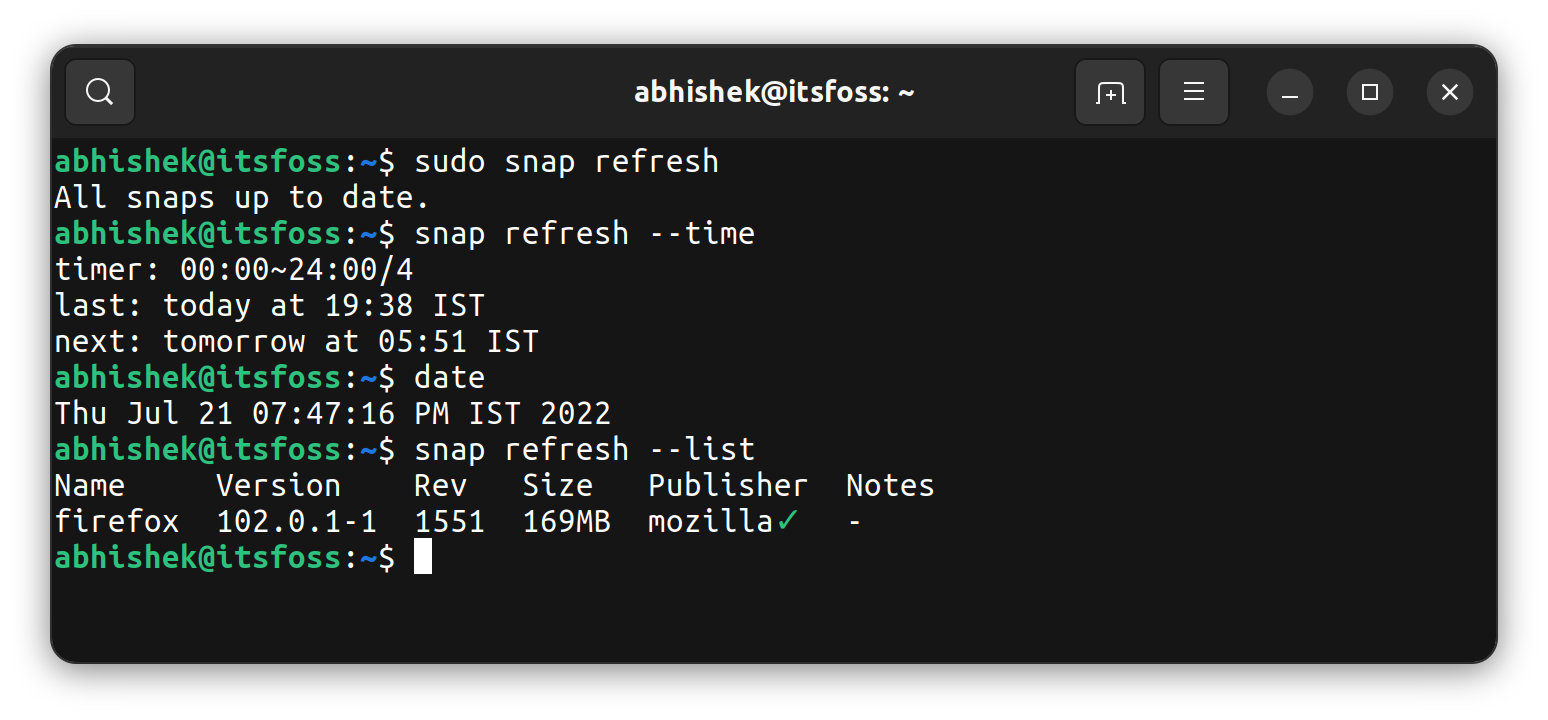Click the 169MB size value
This screenshot has height=720, width=1548.
coord(566,521)
